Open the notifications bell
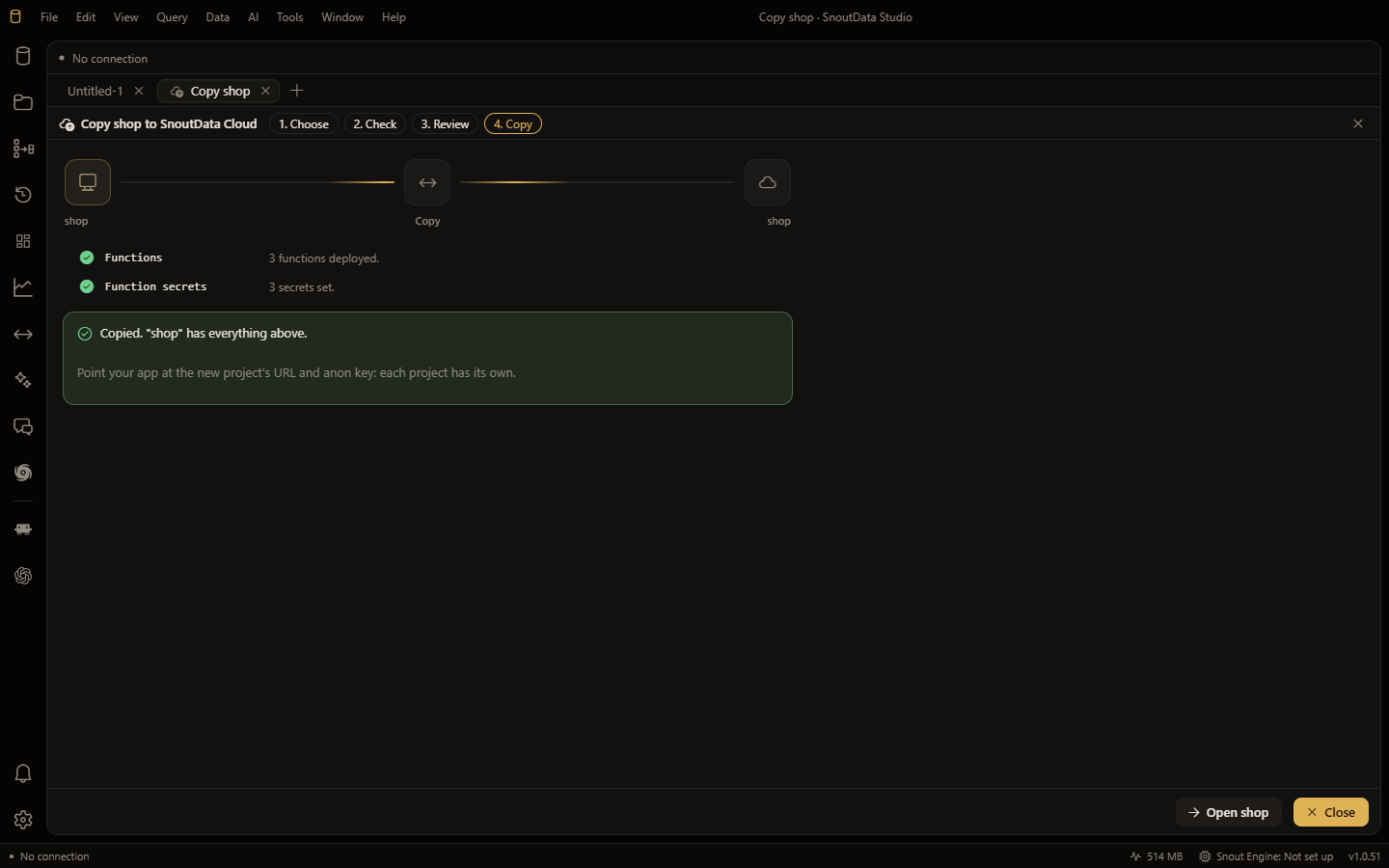The image size is (1389, 868). point(23,773)
